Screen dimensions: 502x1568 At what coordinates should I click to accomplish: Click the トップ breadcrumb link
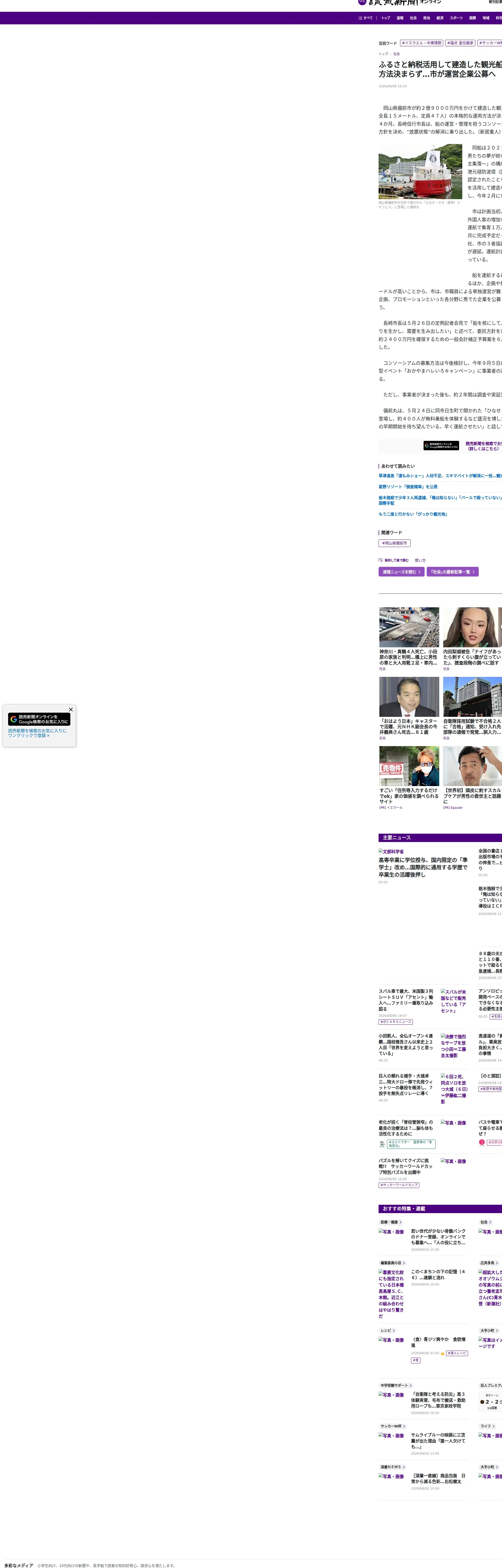pos(383,54)
